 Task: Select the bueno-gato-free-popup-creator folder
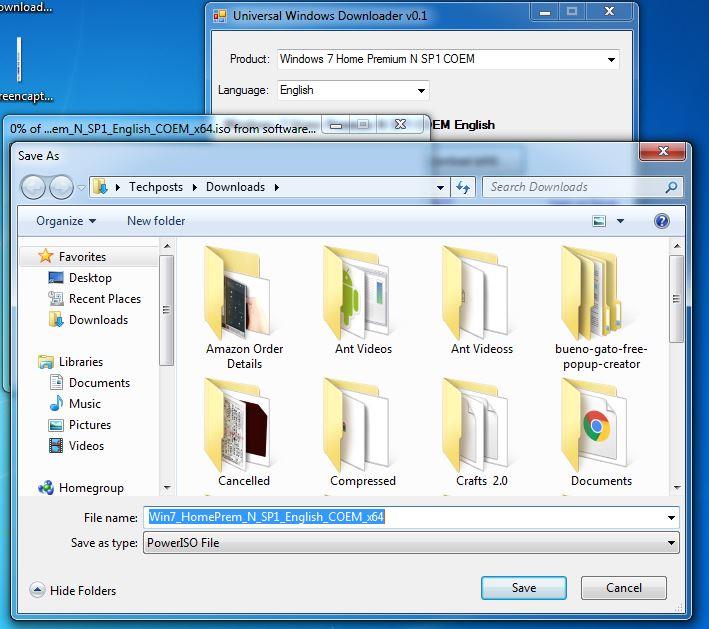[x=601, y=307]
